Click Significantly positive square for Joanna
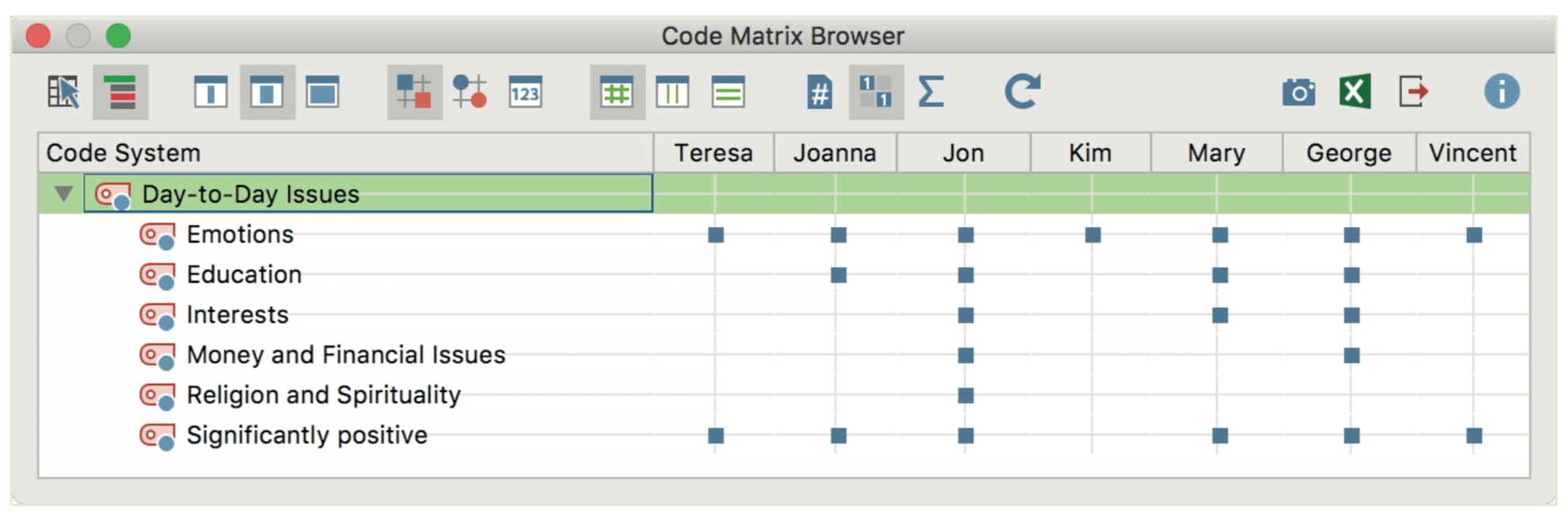Viewport: 1568px width, 513px height. (x=839, y=435)
